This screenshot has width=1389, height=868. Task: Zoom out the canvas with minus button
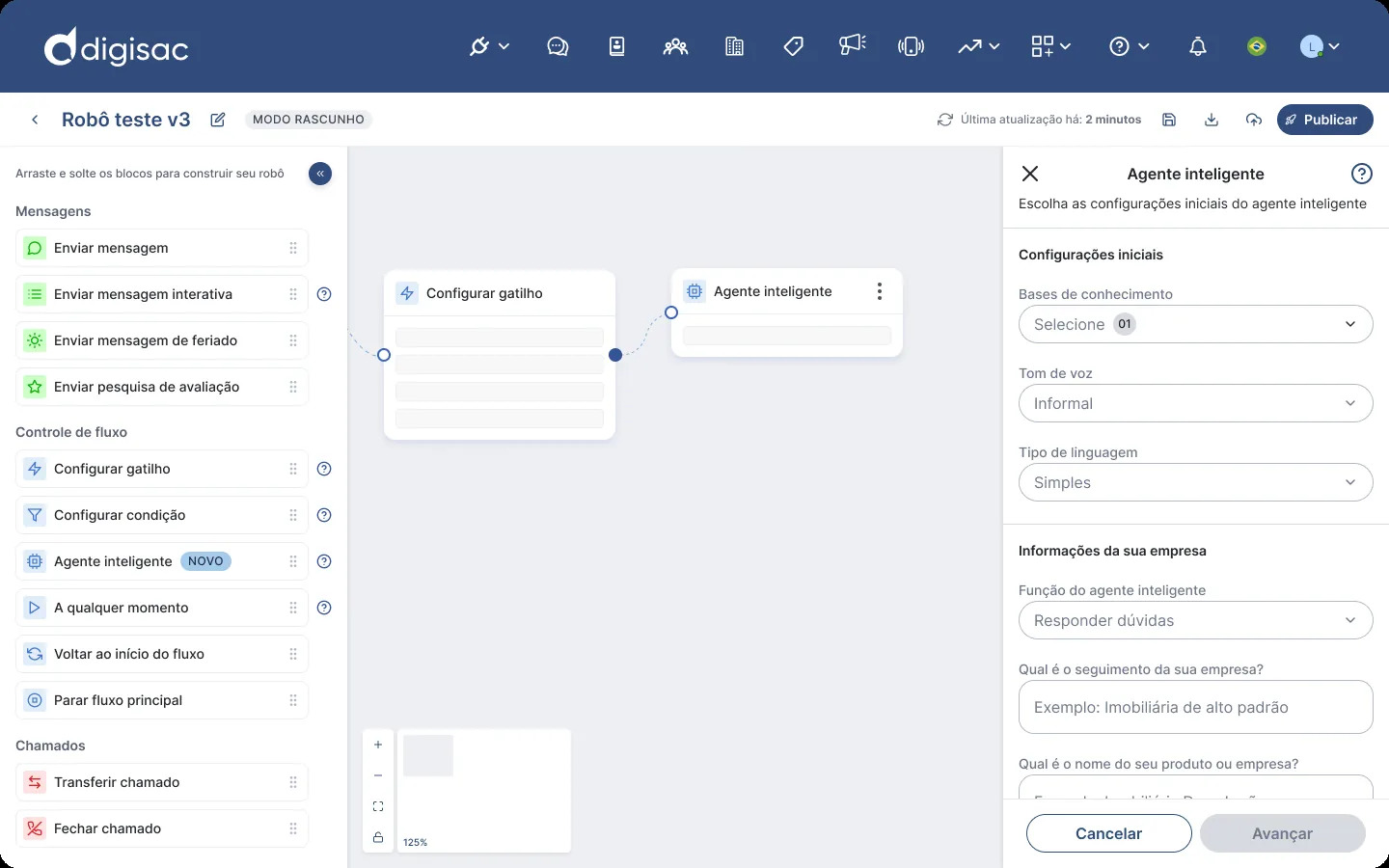point(378,775)
